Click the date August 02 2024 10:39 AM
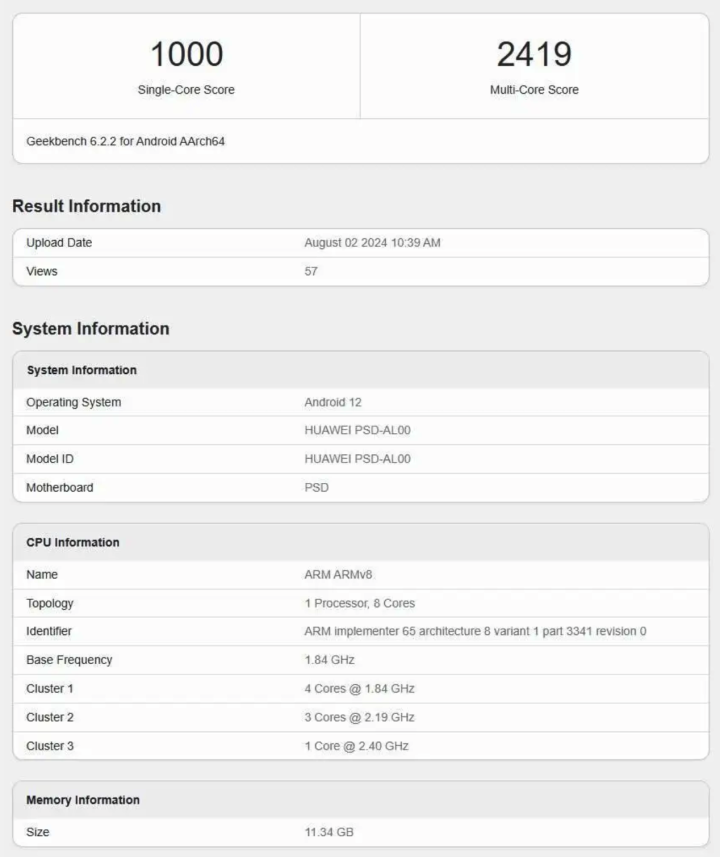720x857 pixels. pyautogui.click(x=372, y=243)
